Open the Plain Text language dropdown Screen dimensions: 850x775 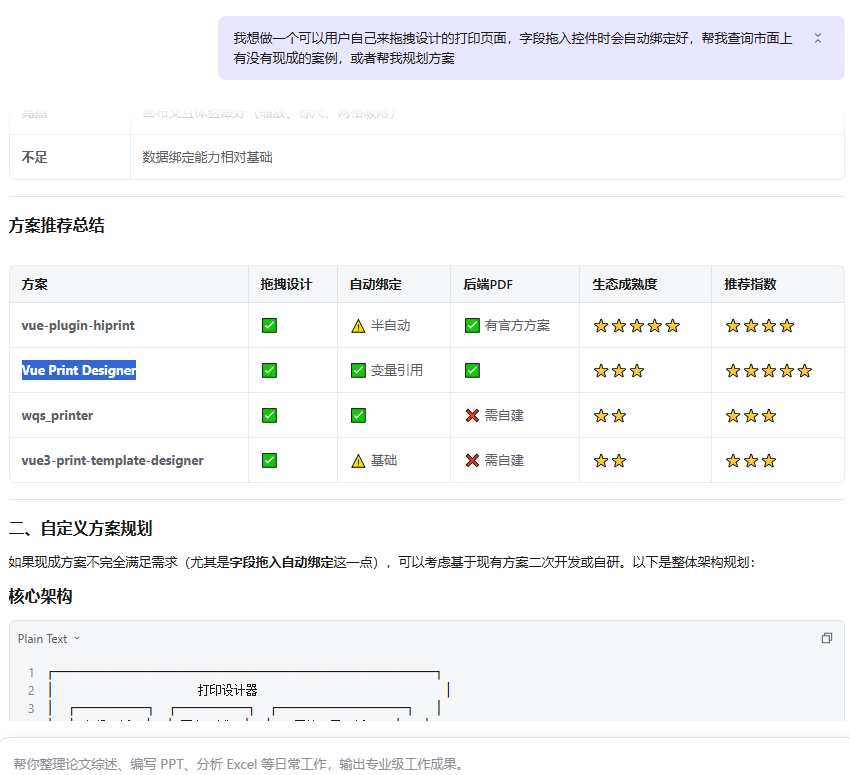pos(49,639)
